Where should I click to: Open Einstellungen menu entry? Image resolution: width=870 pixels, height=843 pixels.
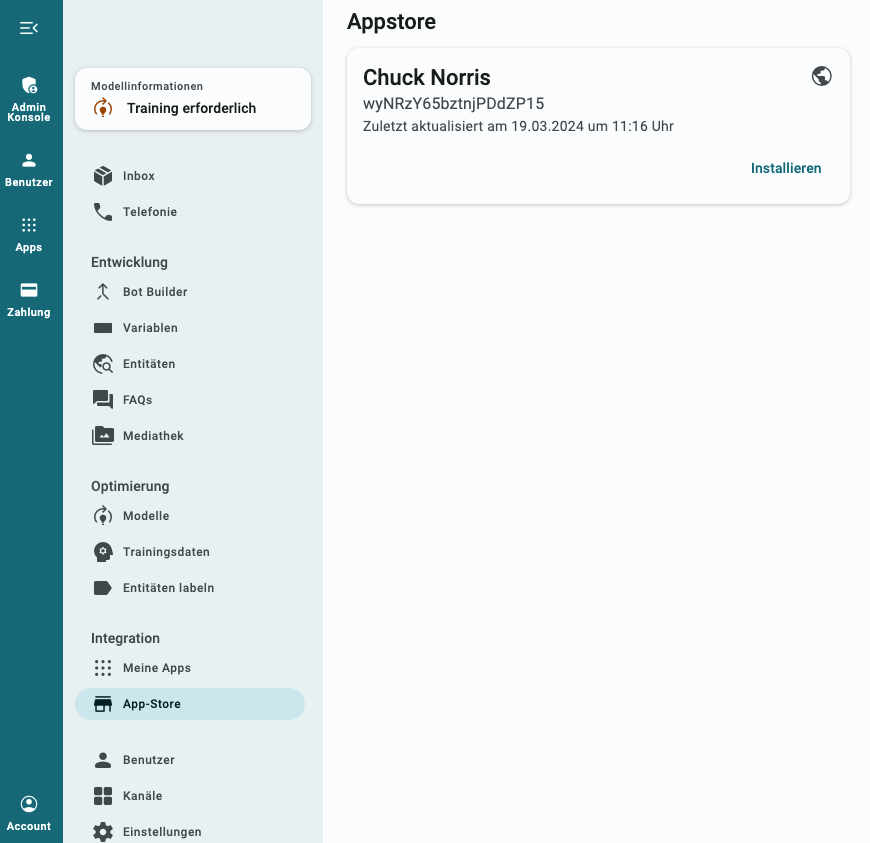(190, 831)
